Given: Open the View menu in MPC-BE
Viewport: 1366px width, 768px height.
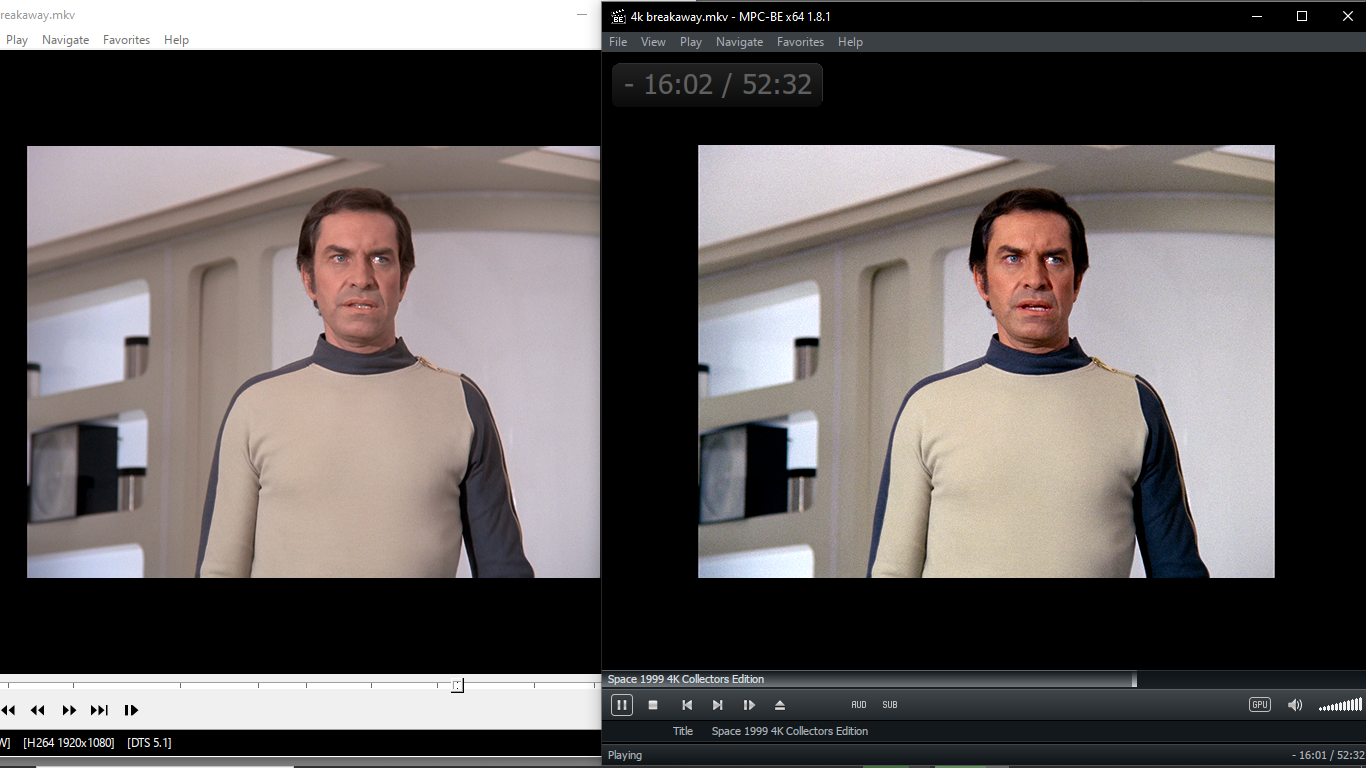Looking at the screenshot, I should (653, 42).
